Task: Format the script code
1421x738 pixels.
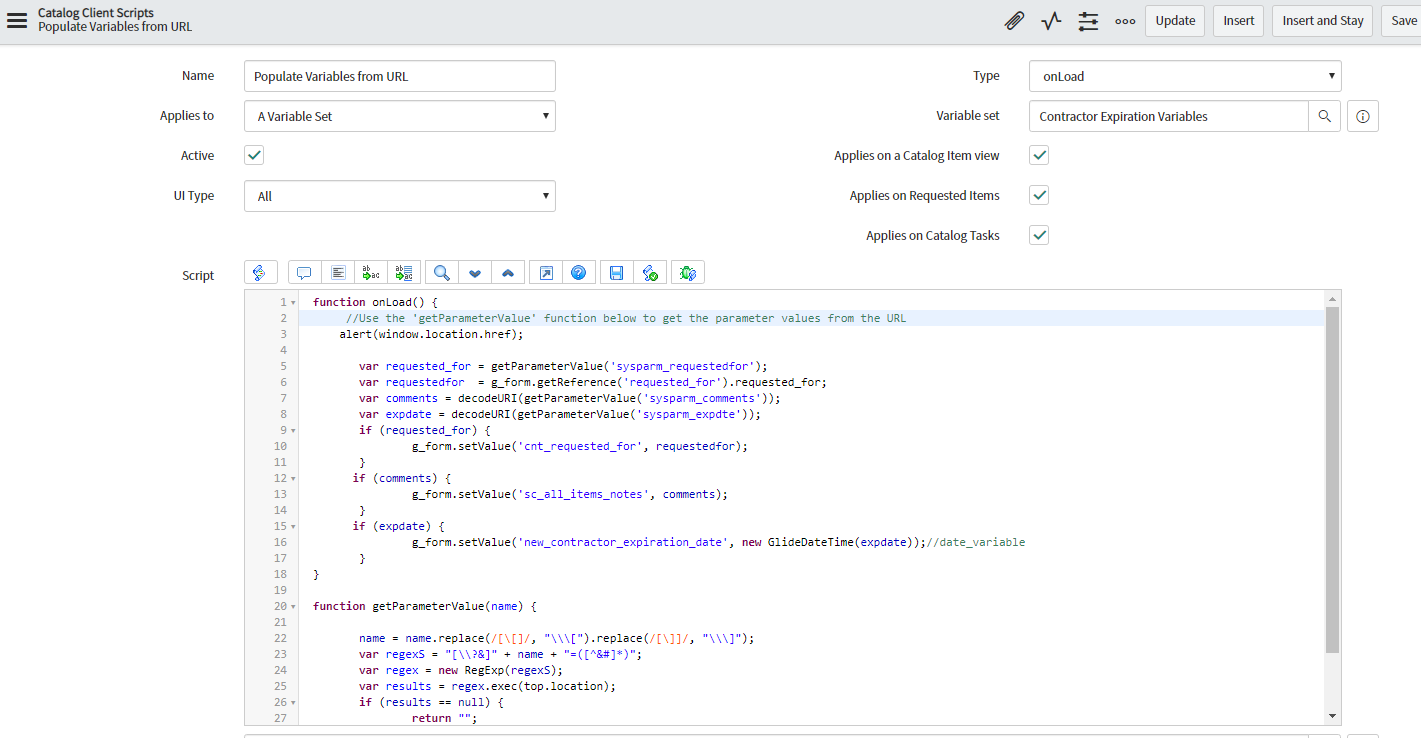Action: (337, 272)
